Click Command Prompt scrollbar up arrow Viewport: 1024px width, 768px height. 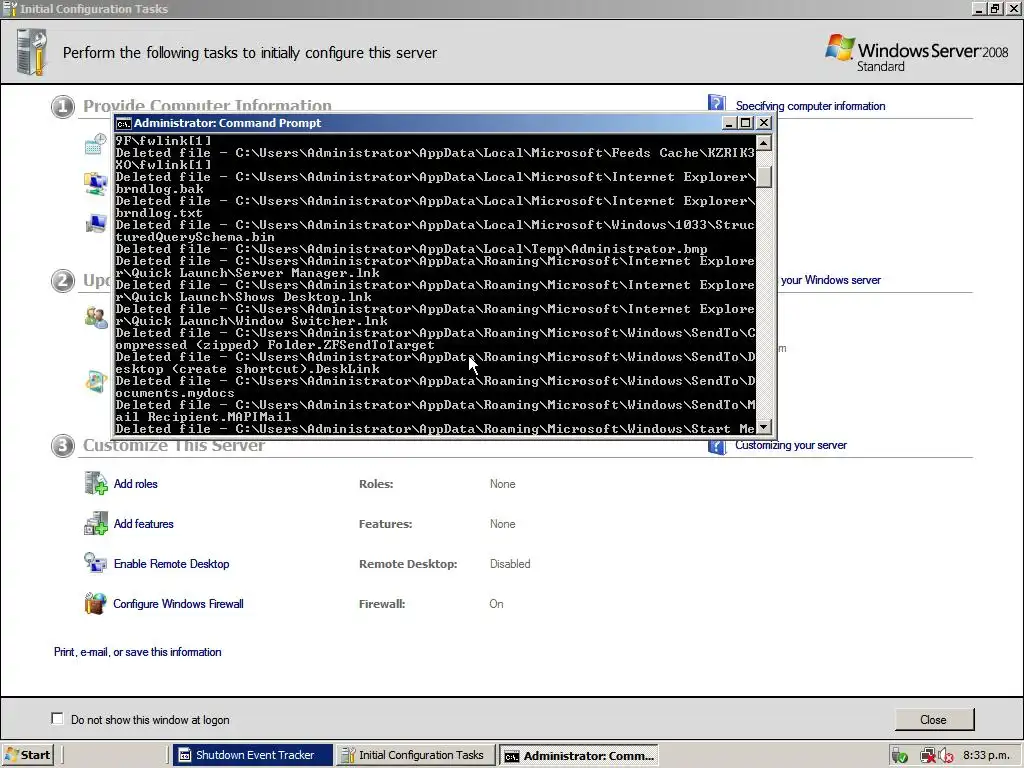763,142
